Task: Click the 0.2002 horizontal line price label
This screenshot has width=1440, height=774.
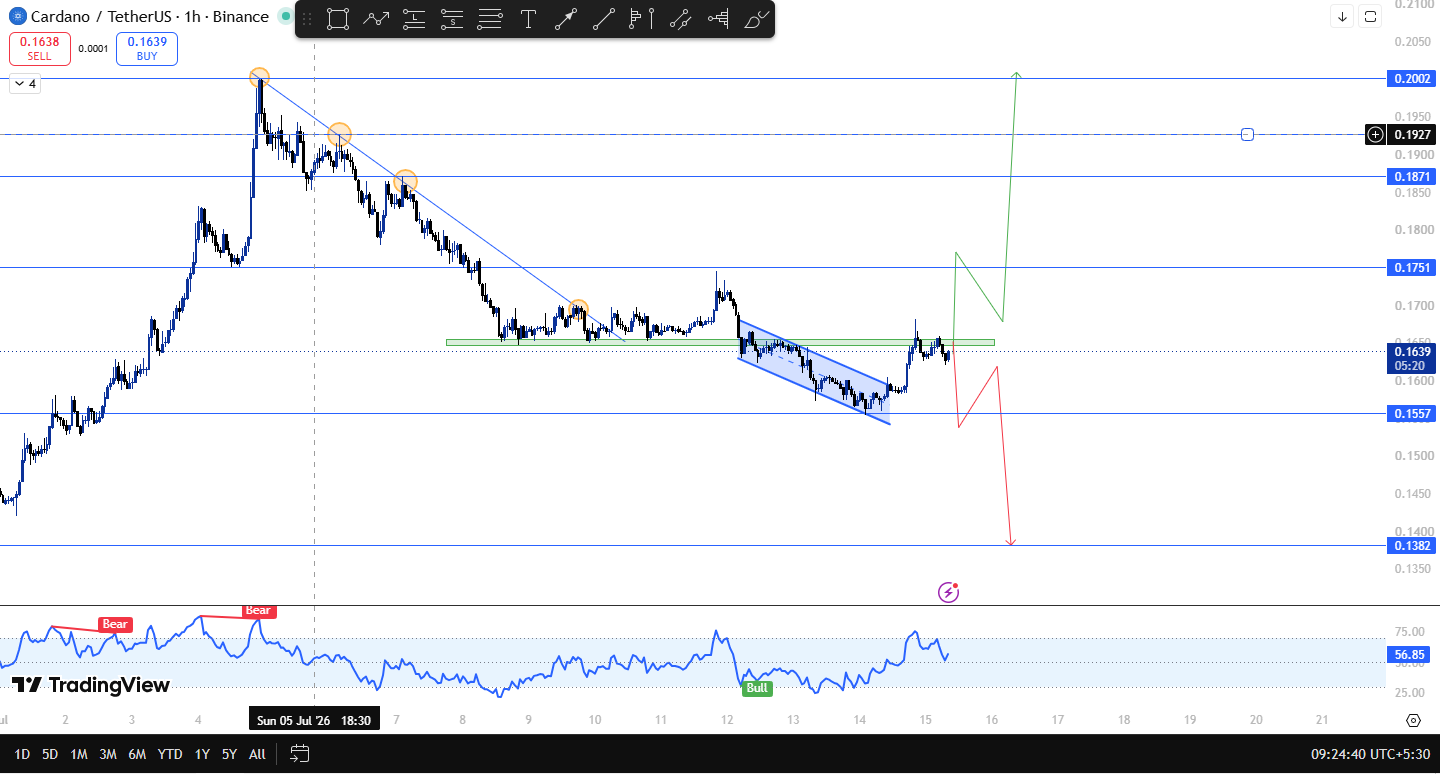Action: coord(1411,78)
